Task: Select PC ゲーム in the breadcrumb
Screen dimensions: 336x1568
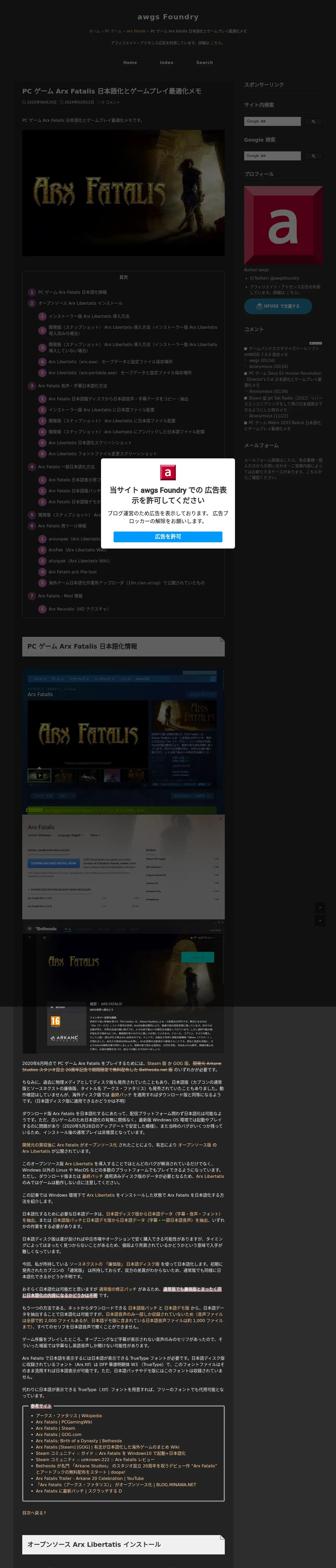Action: tap(113, 31)
